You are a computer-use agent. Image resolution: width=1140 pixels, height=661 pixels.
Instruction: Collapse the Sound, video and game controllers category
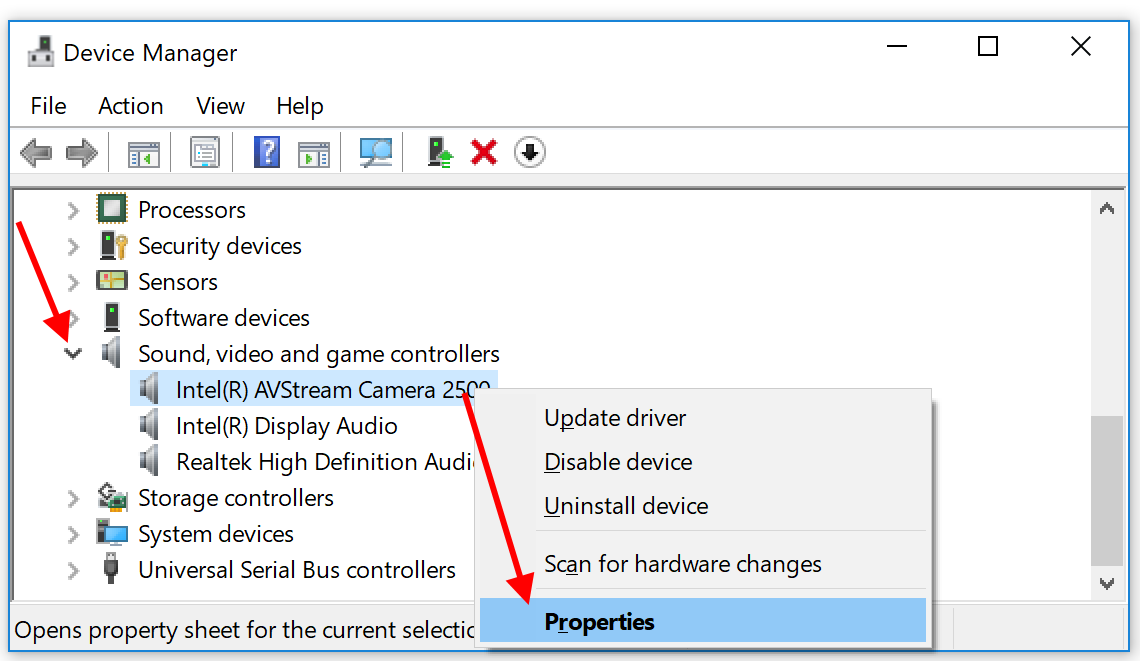72,353
